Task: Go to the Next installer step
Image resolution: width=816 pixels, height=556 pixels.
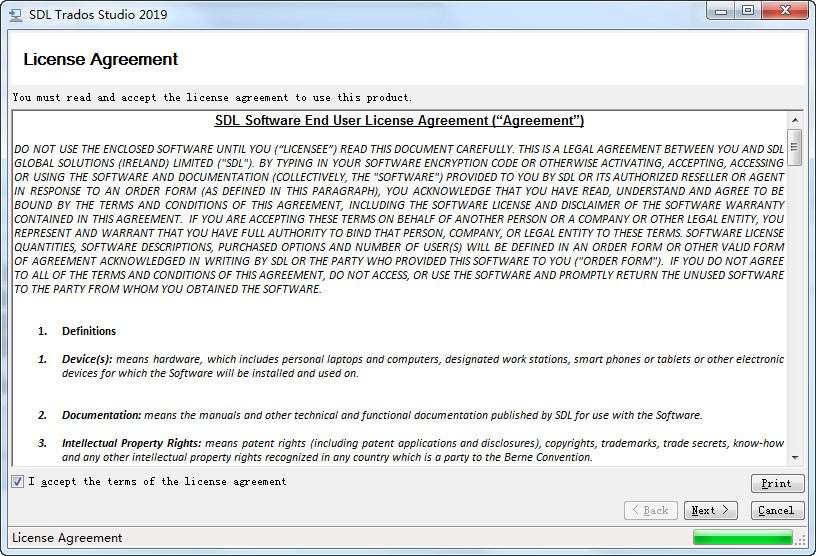Action: (x=711, y=510)
